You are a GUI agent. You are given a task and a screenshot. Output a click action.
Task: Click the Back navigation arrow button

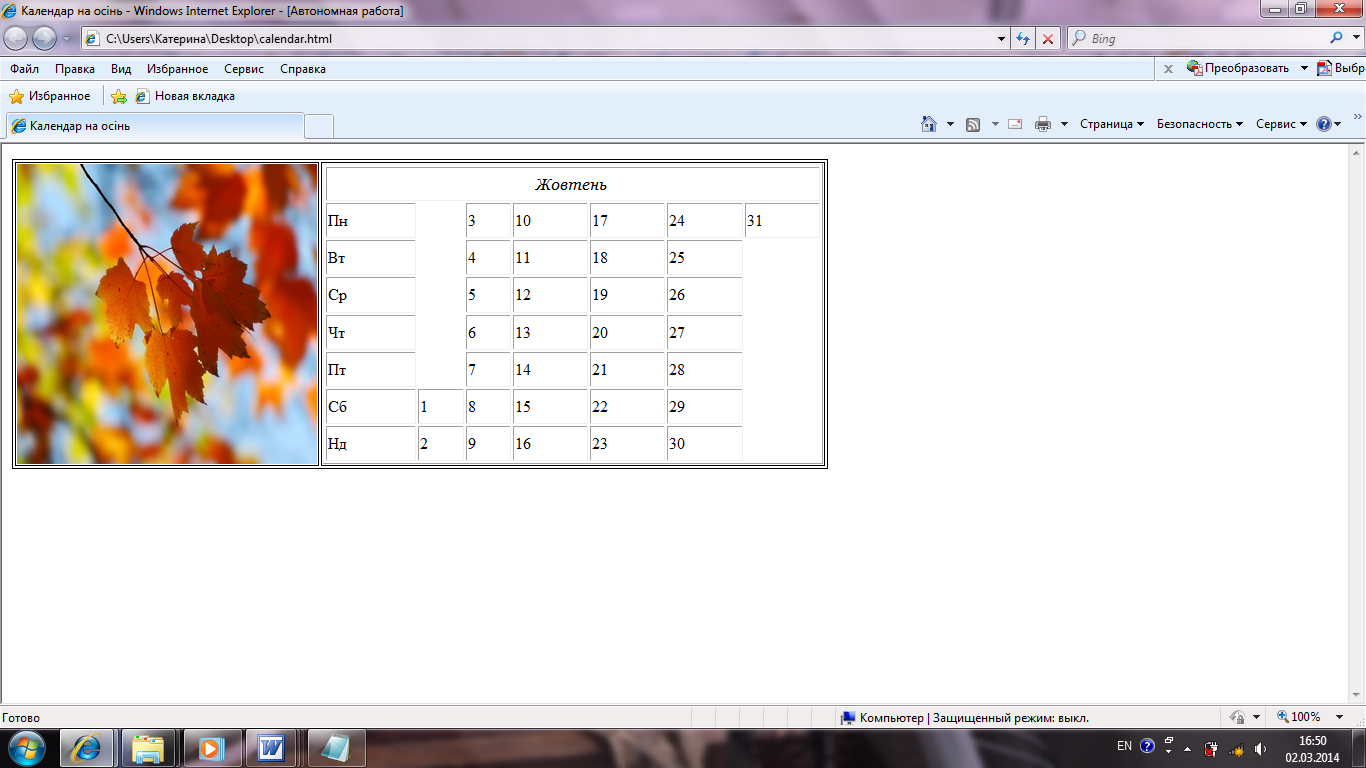(16, 39)
